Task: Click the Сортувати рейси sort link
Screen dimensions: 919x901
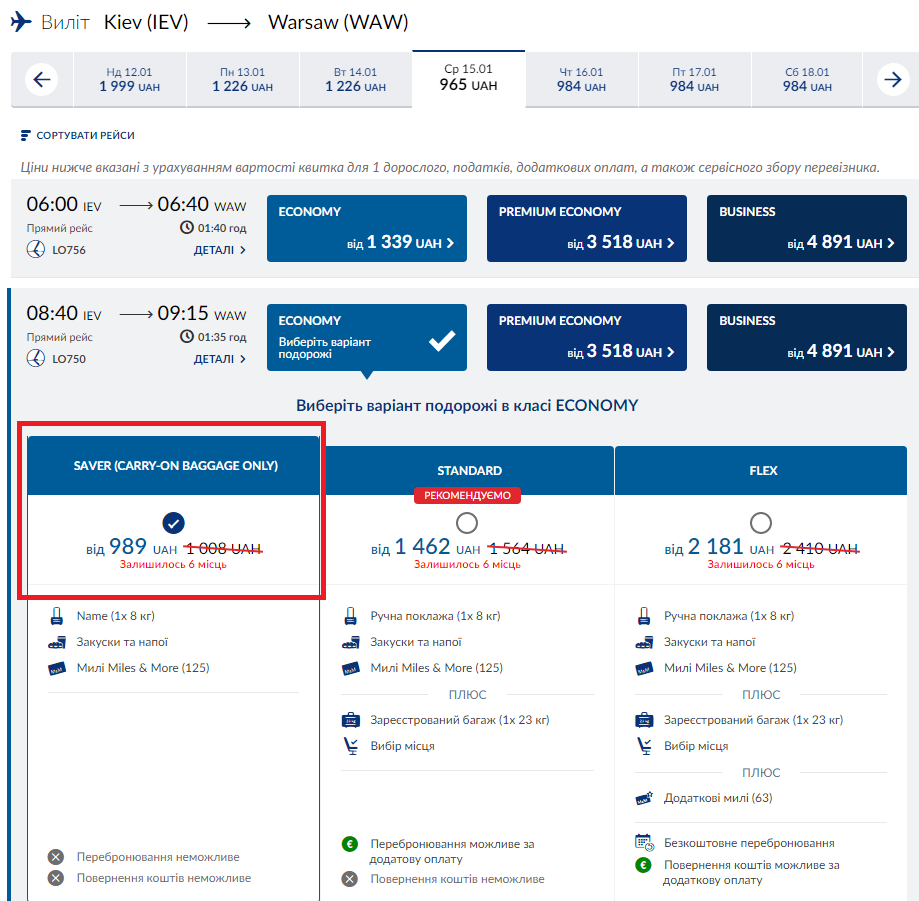Action: (x=85, y=136)
